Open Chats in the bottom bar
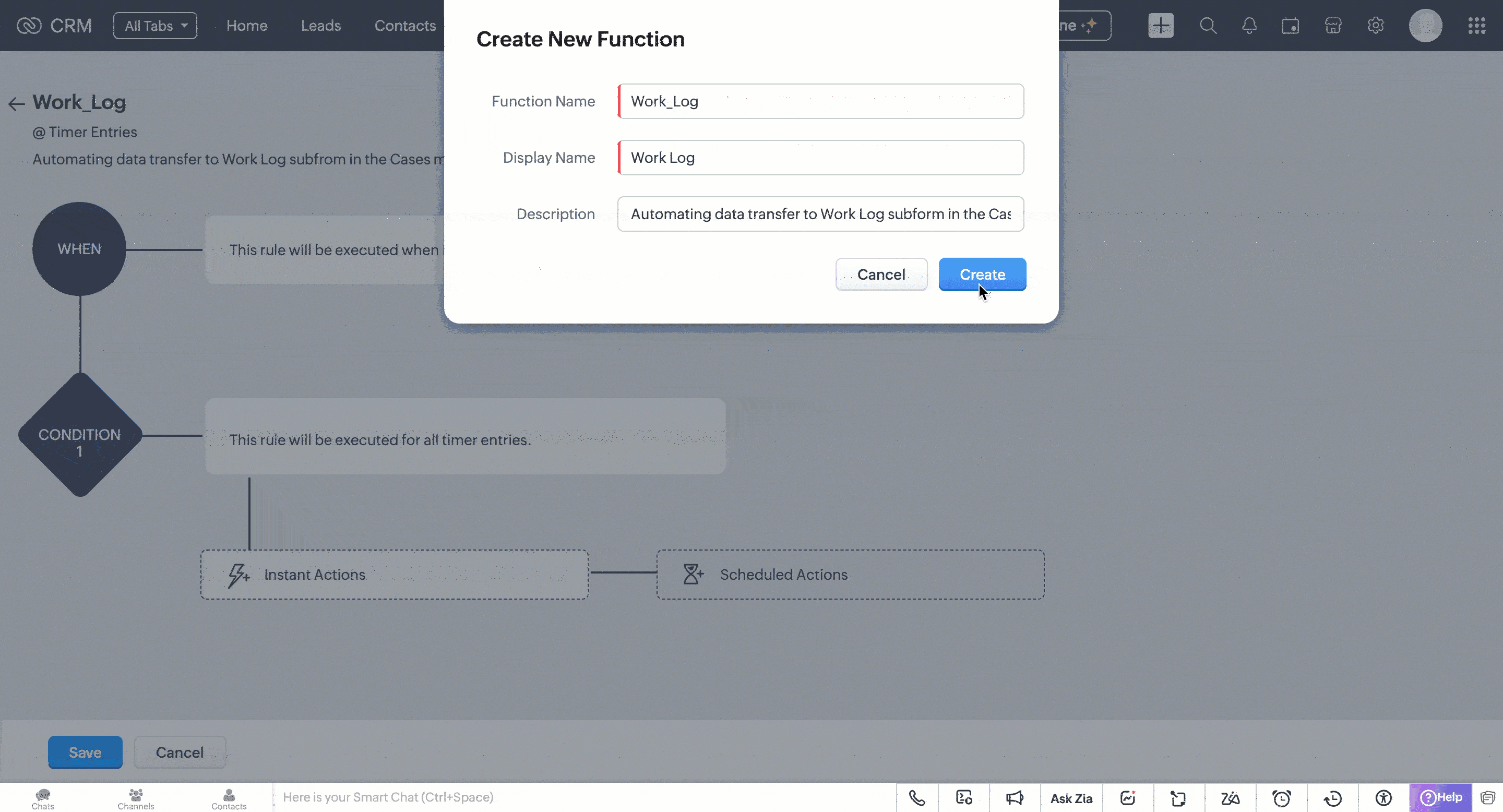 [43, 798]
